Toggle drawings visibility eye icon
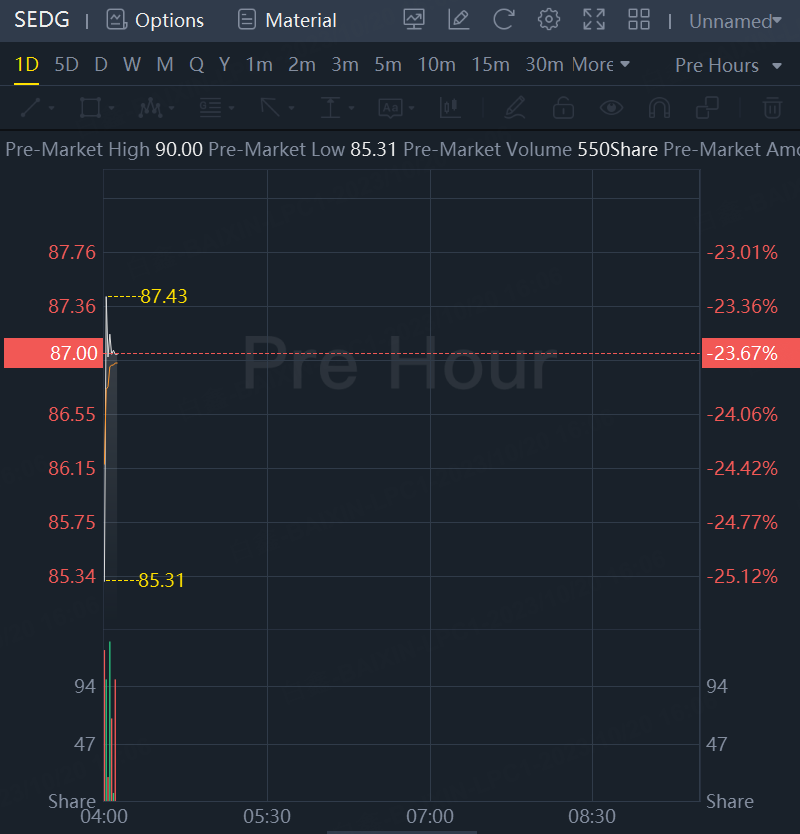The height and width of the screenshot is (834, 800). 611,107
